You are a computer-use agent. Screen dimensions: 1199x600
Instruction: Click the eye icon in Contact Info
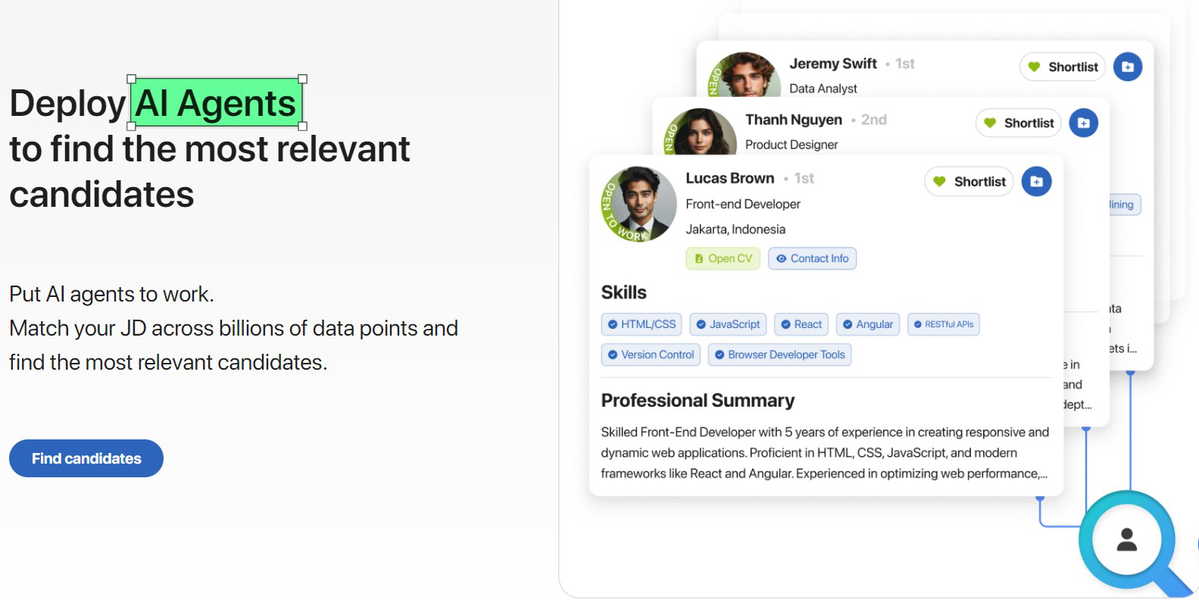click(x=781, y=259)
